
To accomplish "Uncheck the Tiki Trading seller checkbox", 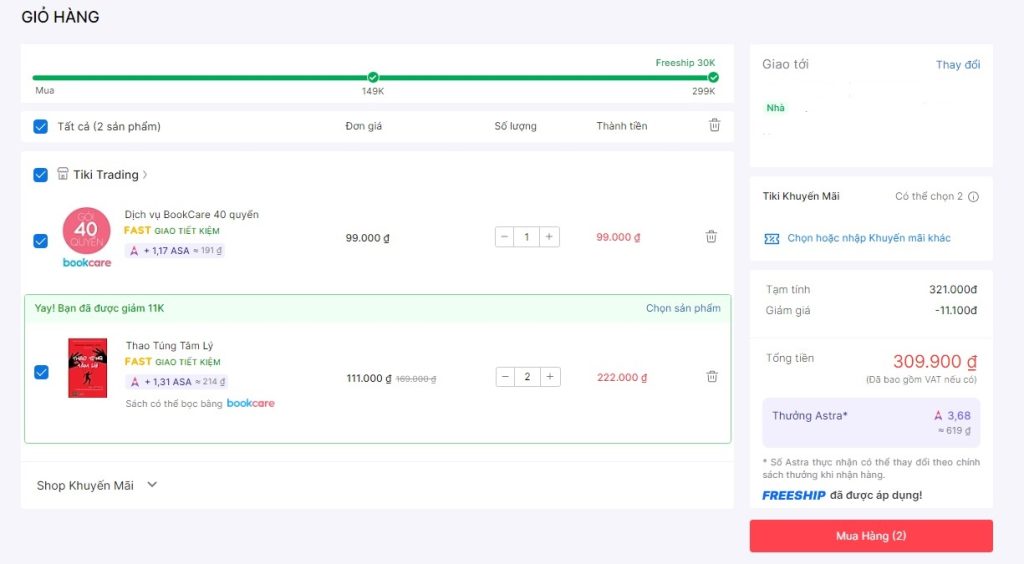I will [x=40, y=174].
